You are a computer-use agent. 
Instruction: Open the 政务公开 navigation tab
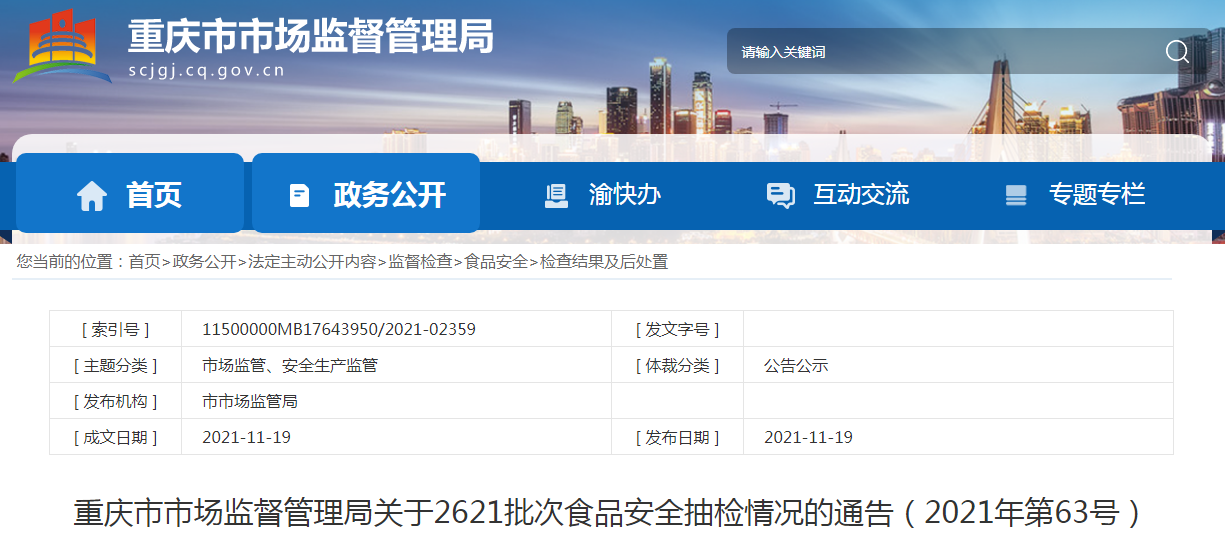click(x=389, y=195)
